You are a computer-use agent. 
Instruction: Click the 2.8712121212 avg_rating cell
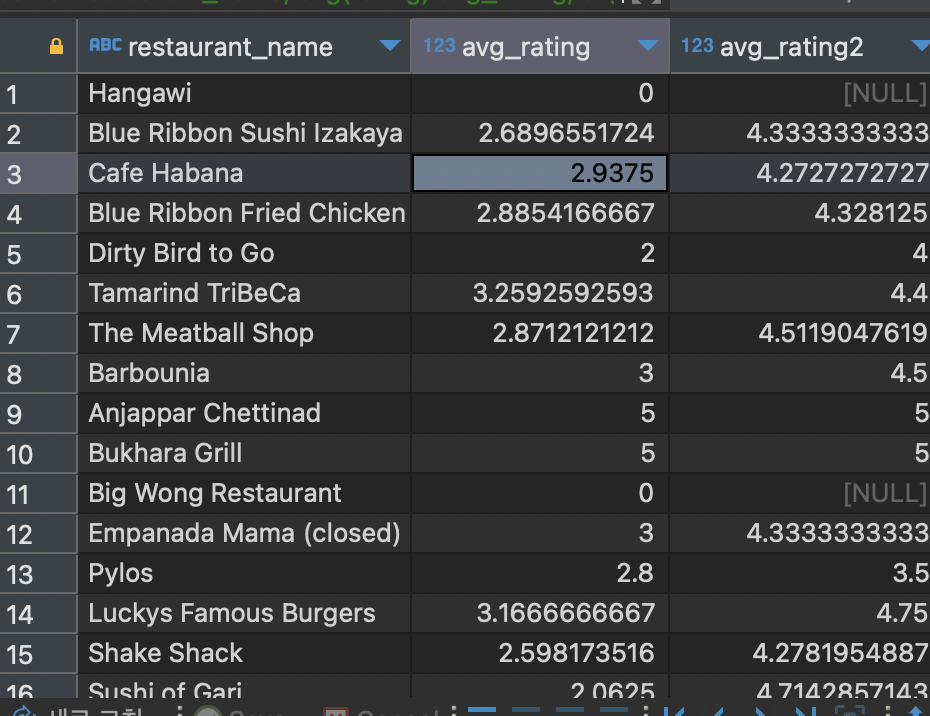540,333
